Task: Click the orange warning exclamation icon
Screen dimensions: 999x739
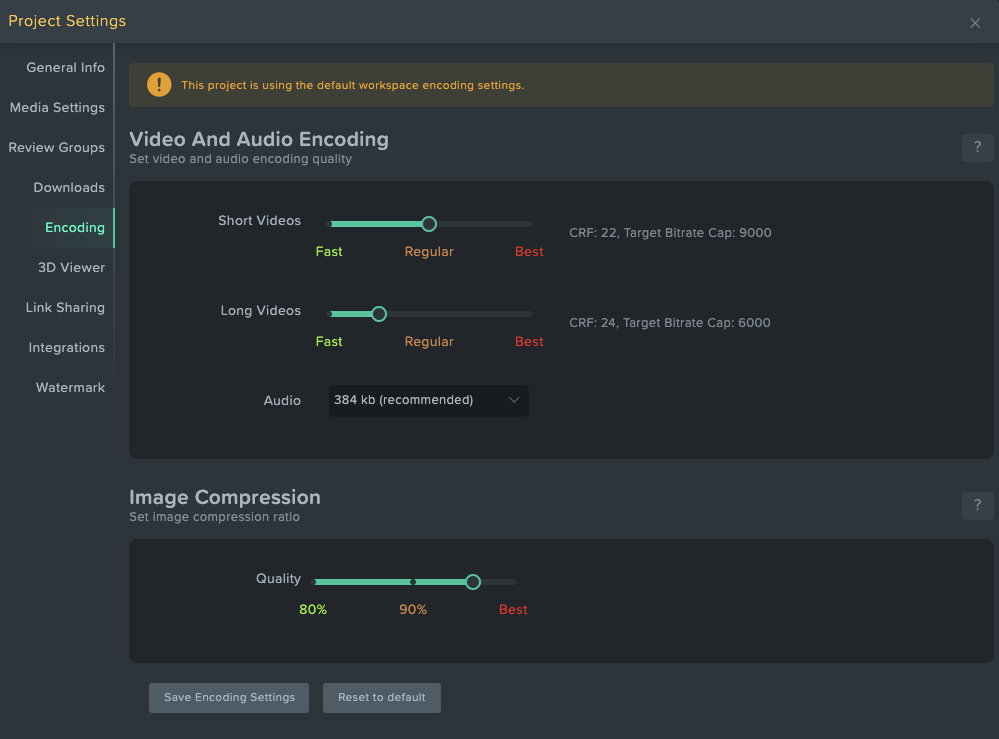Action: click(159, 85)
